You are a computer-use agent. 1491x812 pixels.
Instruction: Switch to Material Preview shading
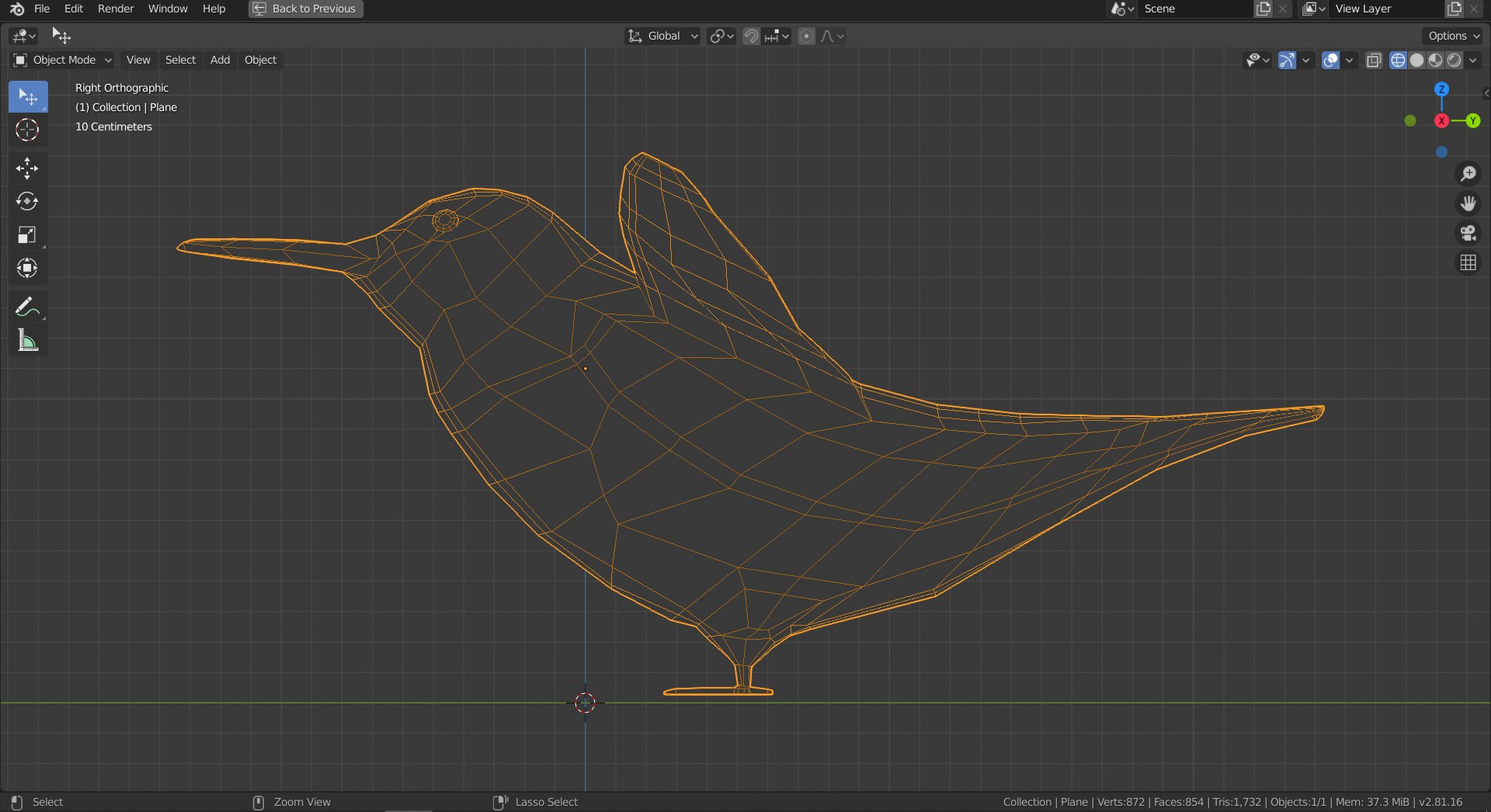tap(1435, 60)
